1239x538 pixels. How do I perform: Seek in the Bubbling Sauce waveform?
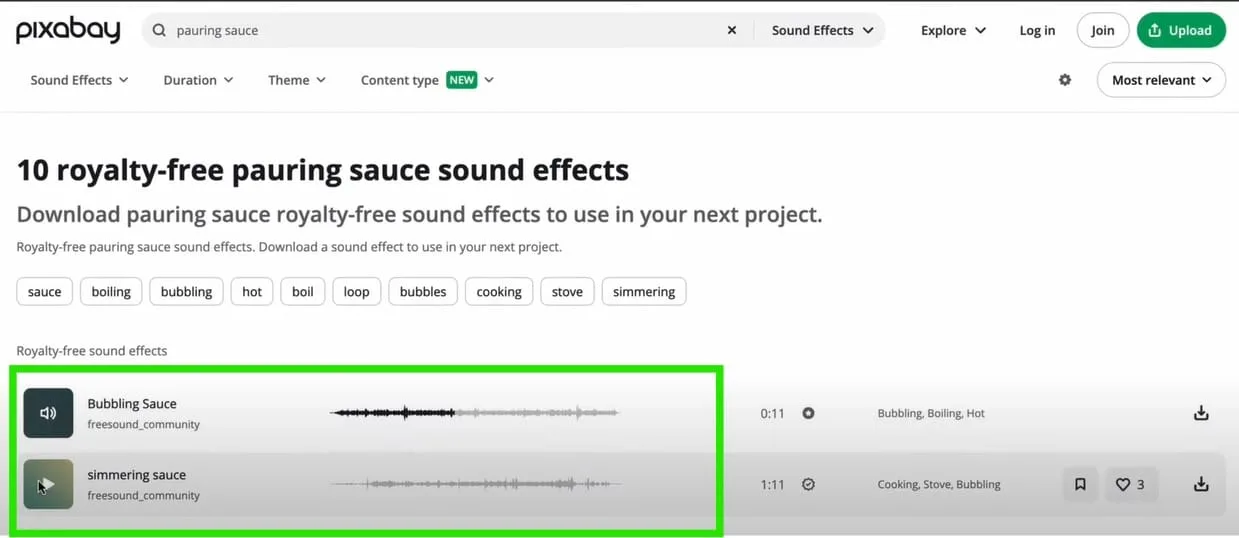click(x=475, y=412)
